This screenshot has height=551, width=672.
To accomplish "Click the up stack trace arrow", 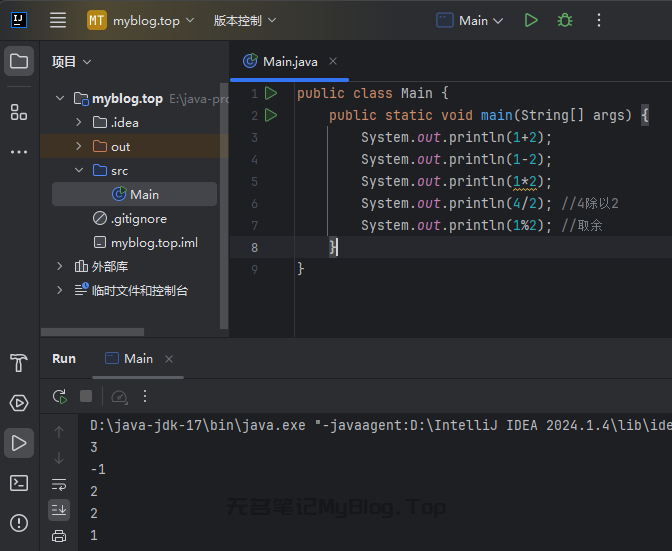I will [59, 432].
